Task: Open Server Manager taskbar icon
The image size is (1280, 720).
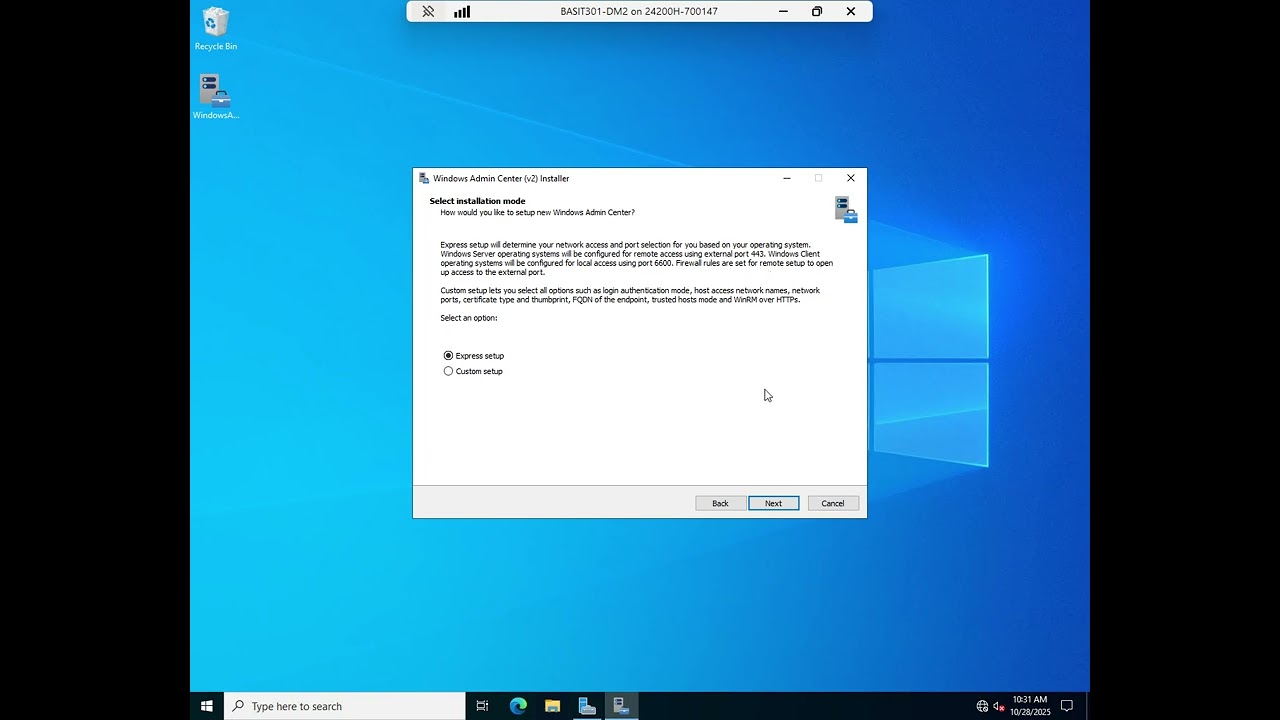Action: pos(587,706)
